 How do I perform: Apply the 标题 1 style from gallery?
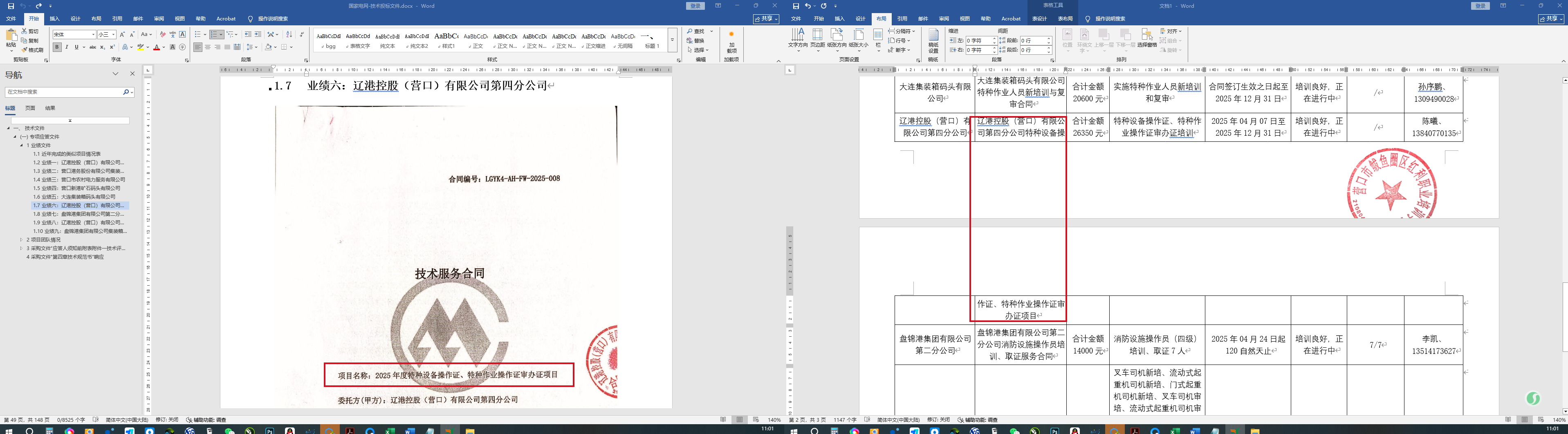(653, 40)
